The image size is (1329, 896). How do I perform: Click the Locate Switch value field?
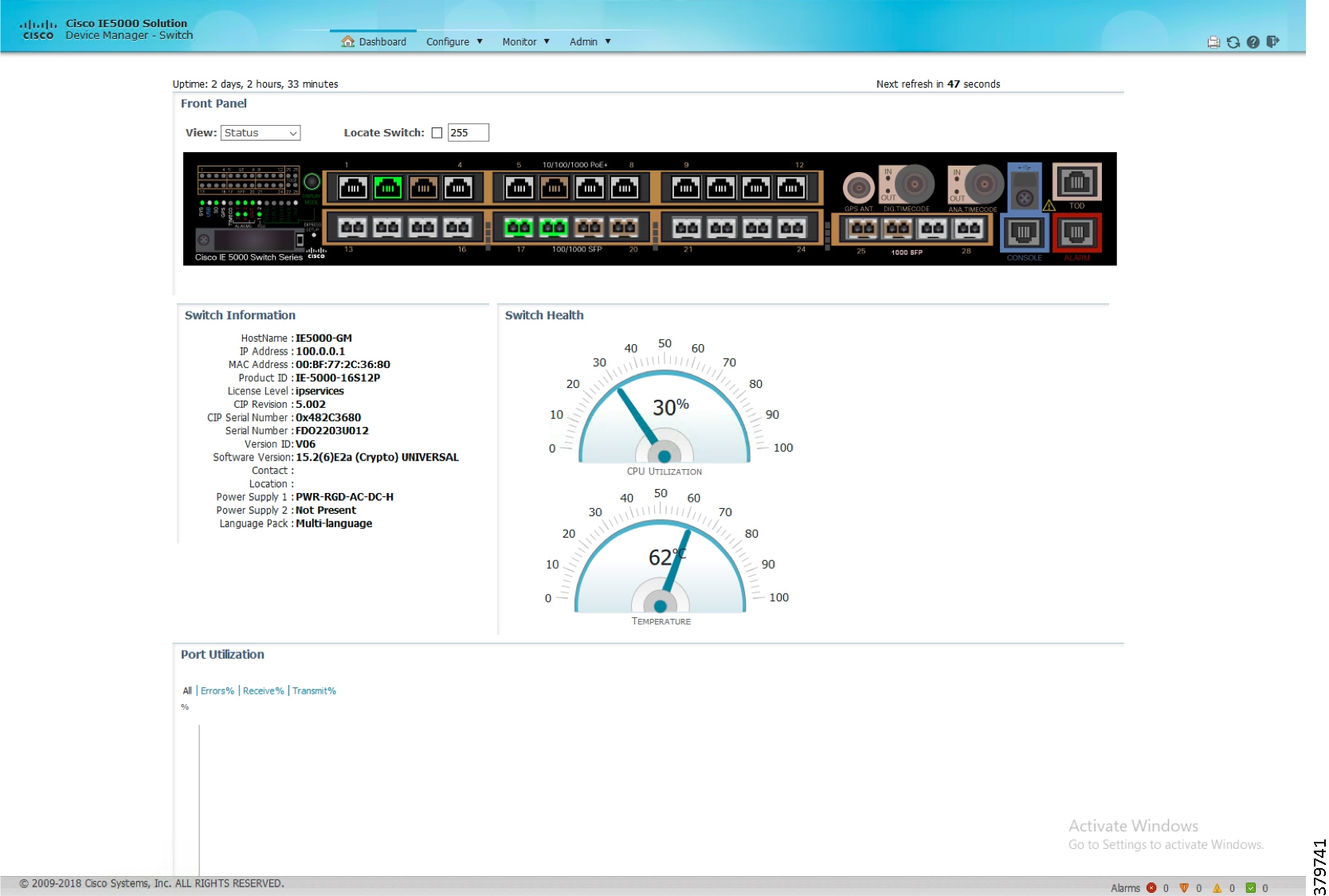pyautogui.click(x=468, y=133)
